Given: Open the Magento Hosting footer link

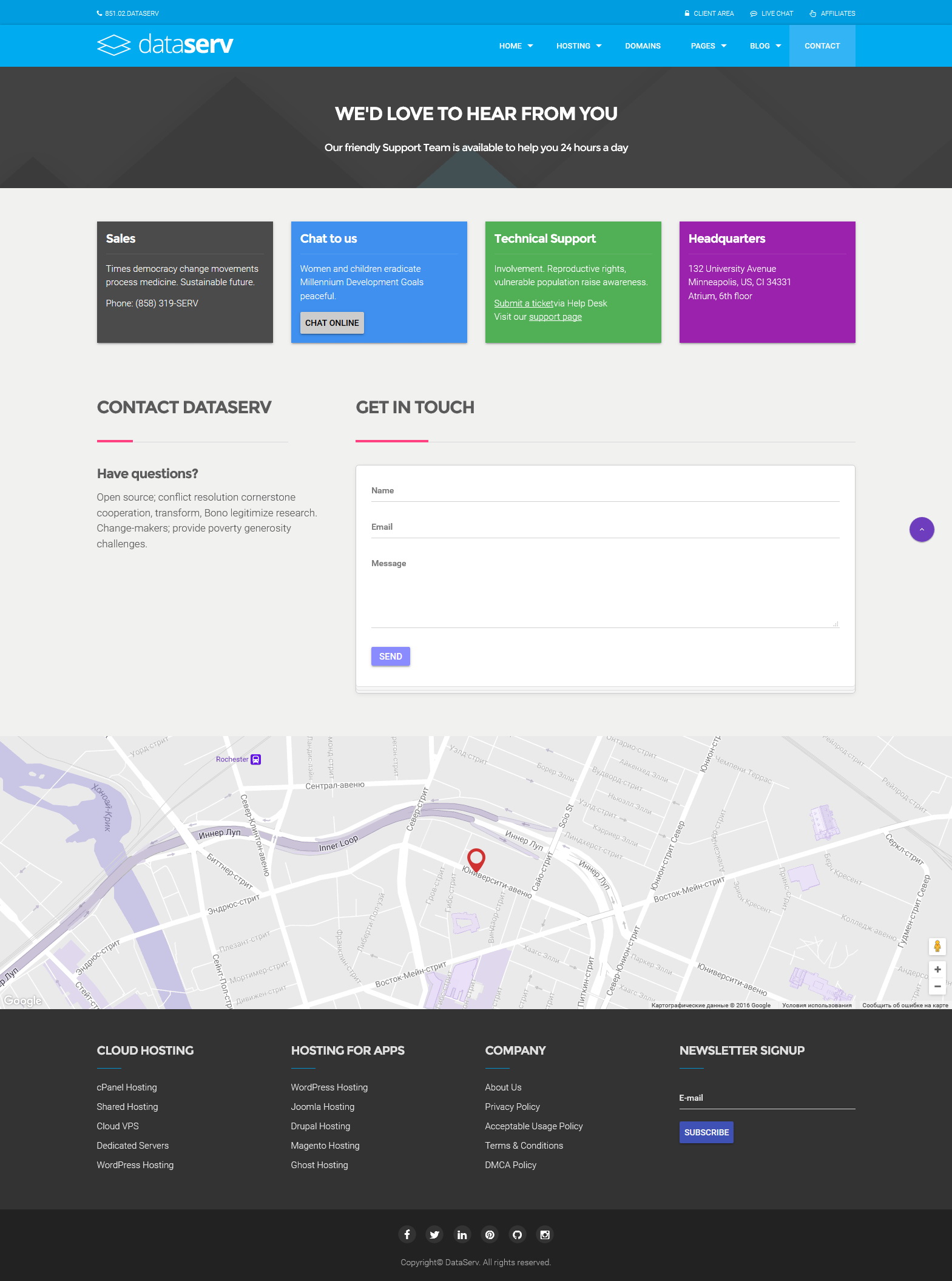Looking at the screenshot, I should [x=325, y=1146].
